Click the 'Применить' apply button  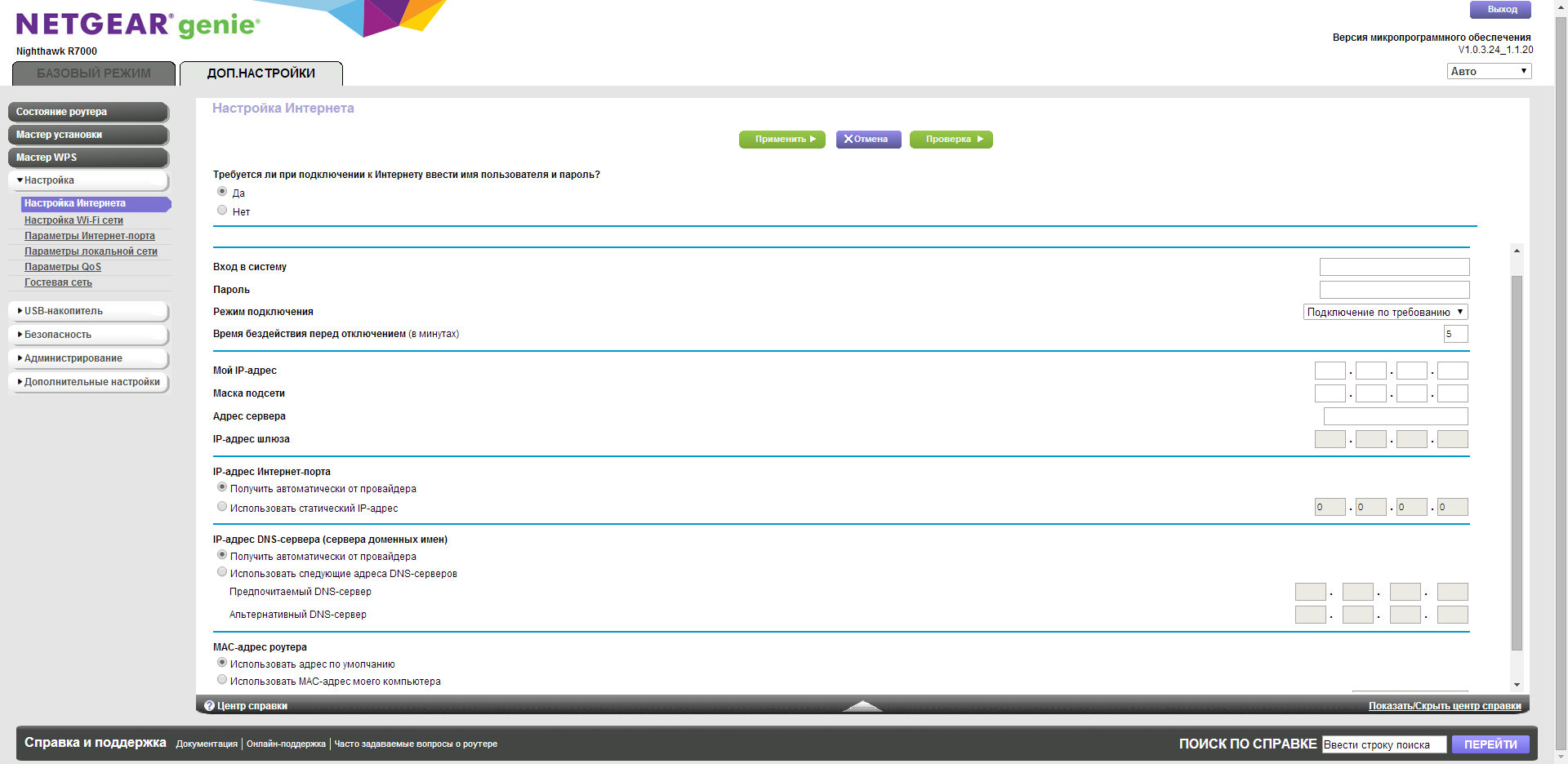782,140
